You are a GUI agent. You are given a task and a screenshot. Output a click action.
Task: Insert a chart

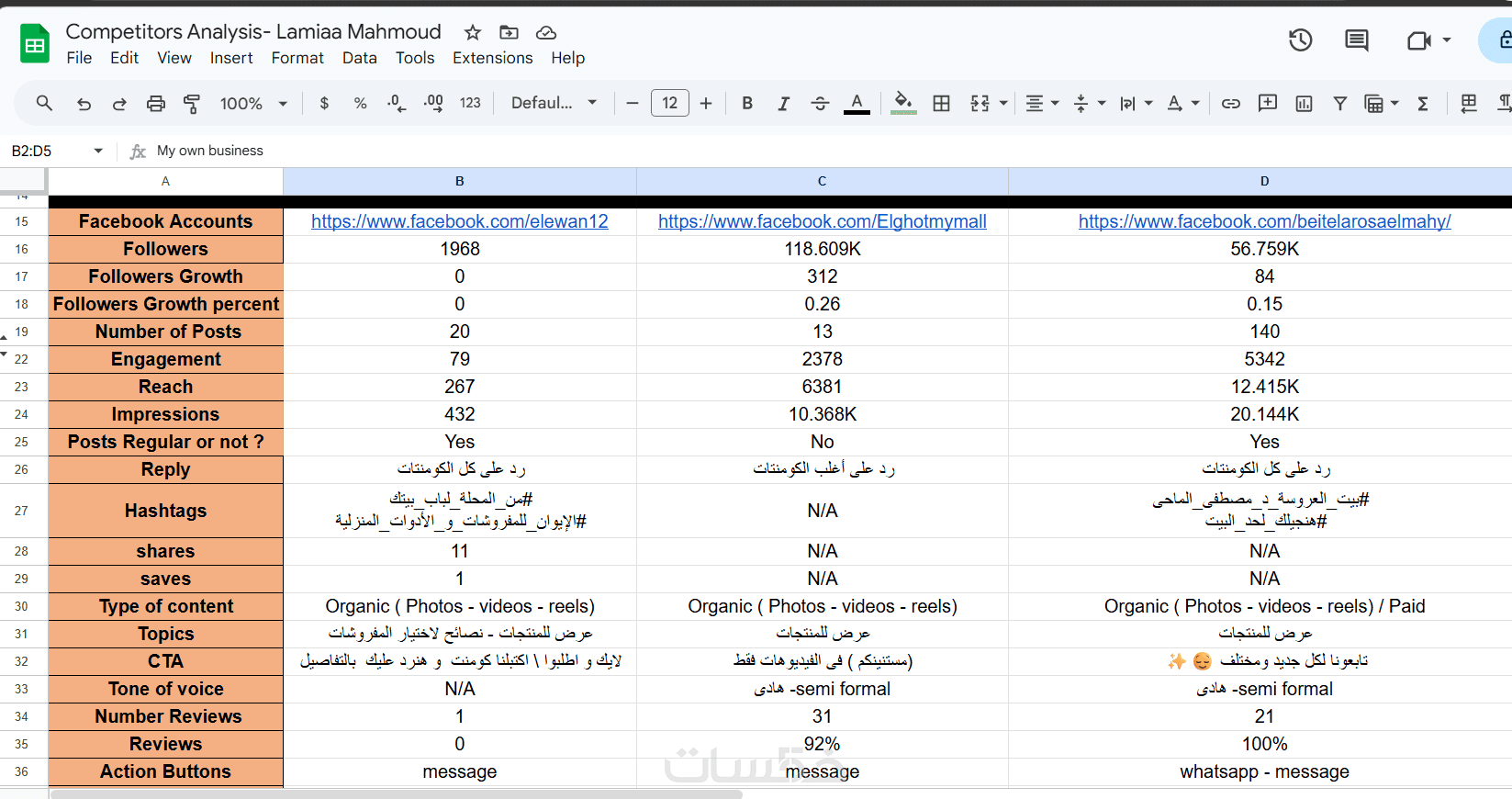coord(1304,104)
